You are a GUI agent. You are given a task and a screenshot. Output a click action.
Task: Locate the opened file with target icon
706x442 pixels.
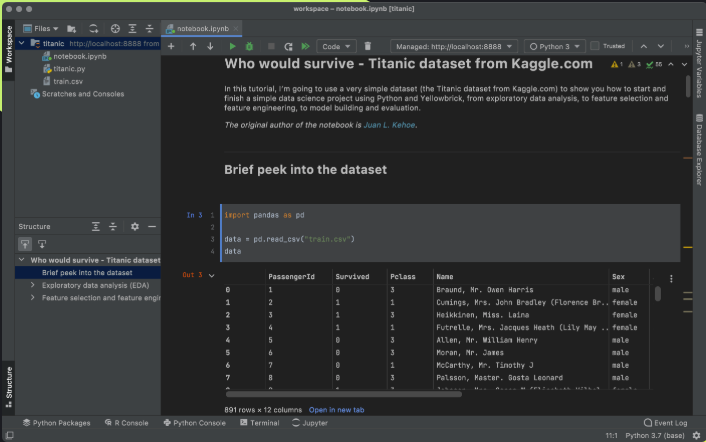(115, 29)
